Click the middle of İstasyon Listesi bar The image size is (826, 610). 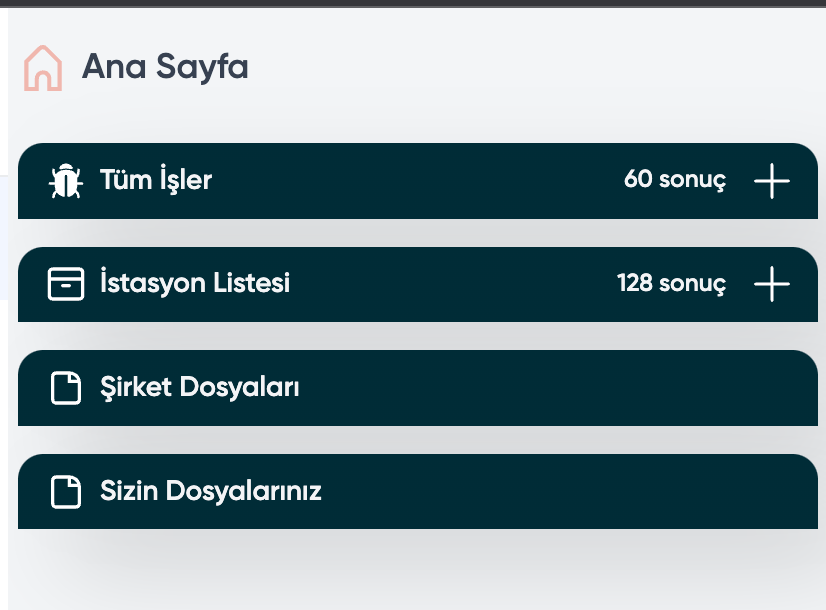[418, 284]
